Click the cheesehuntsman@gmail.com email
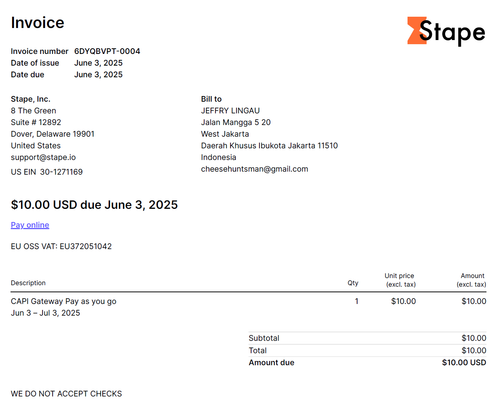Viewport: 500px width, 412px height. pyautogui.click(x=254, y=169)
